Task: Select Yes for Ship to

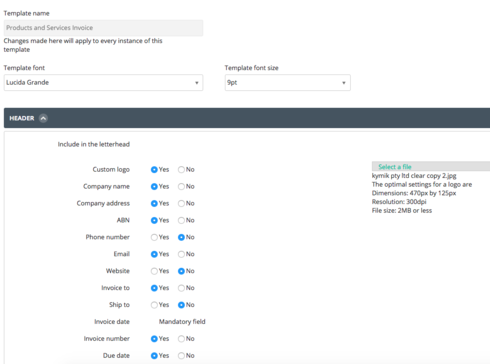Action: tap(154, 305)
